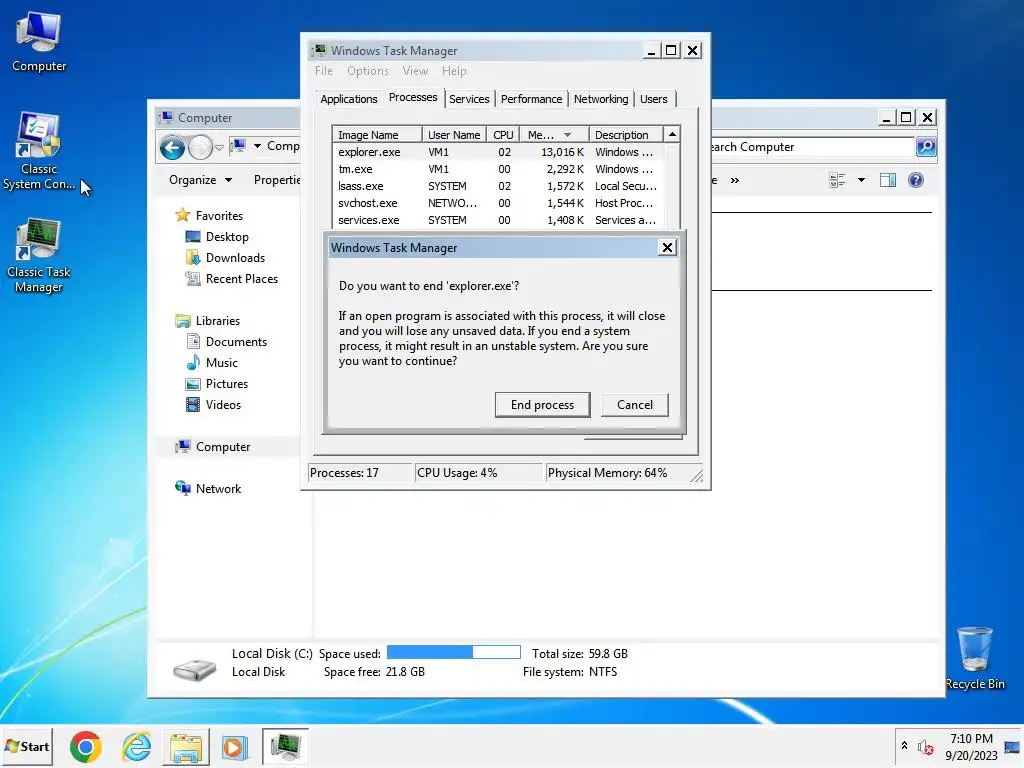This screenshot has width=1024, height=768.
Task: Select the explorer.exe process row
Action: point(498,152)
